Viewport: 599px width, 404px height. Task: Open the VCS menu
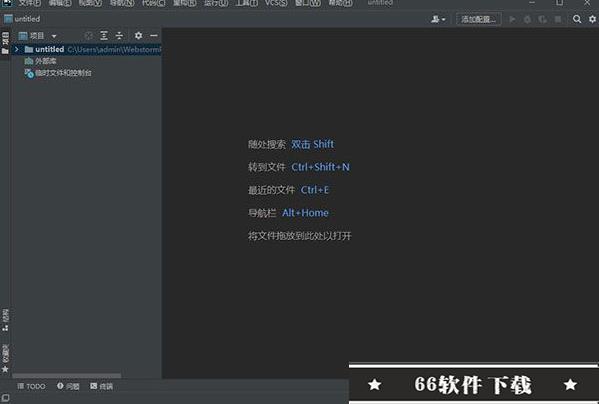point(276,3)
